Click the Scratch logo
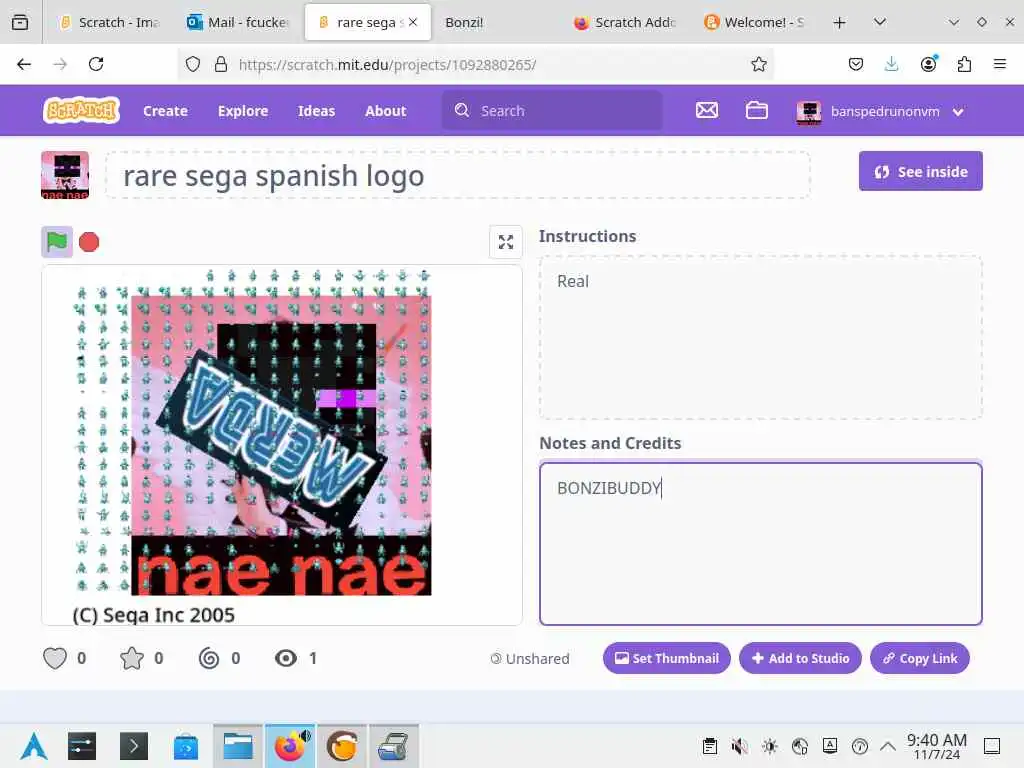The image size is (1024, 768). point(82,110)
